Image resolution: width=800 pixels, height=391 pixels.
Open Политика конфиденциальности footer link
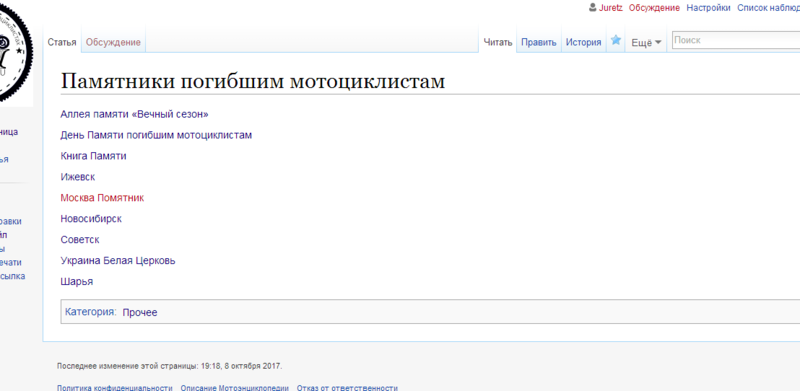[x=115, y=387]
